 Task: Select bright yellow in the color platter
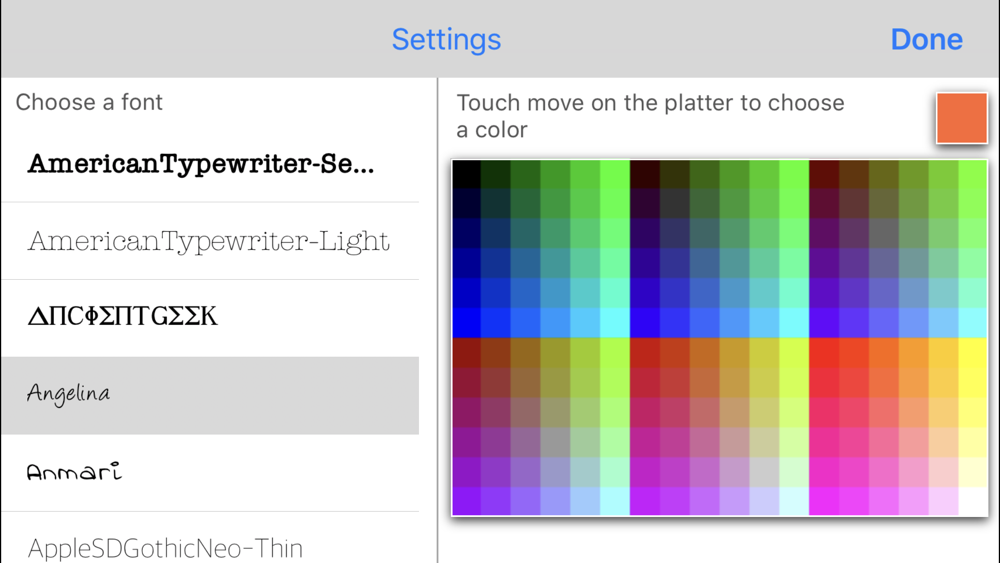[973, 353]
